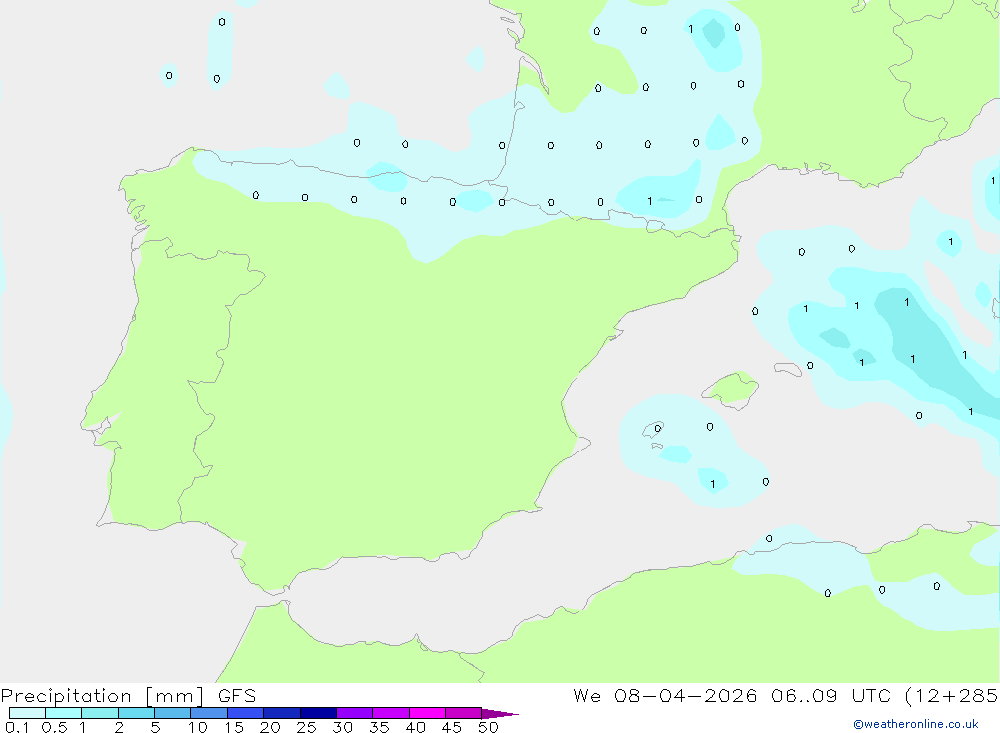
Task: Click the '10' legend scale label
Action: pyautogui.click(x=197, y=727)
